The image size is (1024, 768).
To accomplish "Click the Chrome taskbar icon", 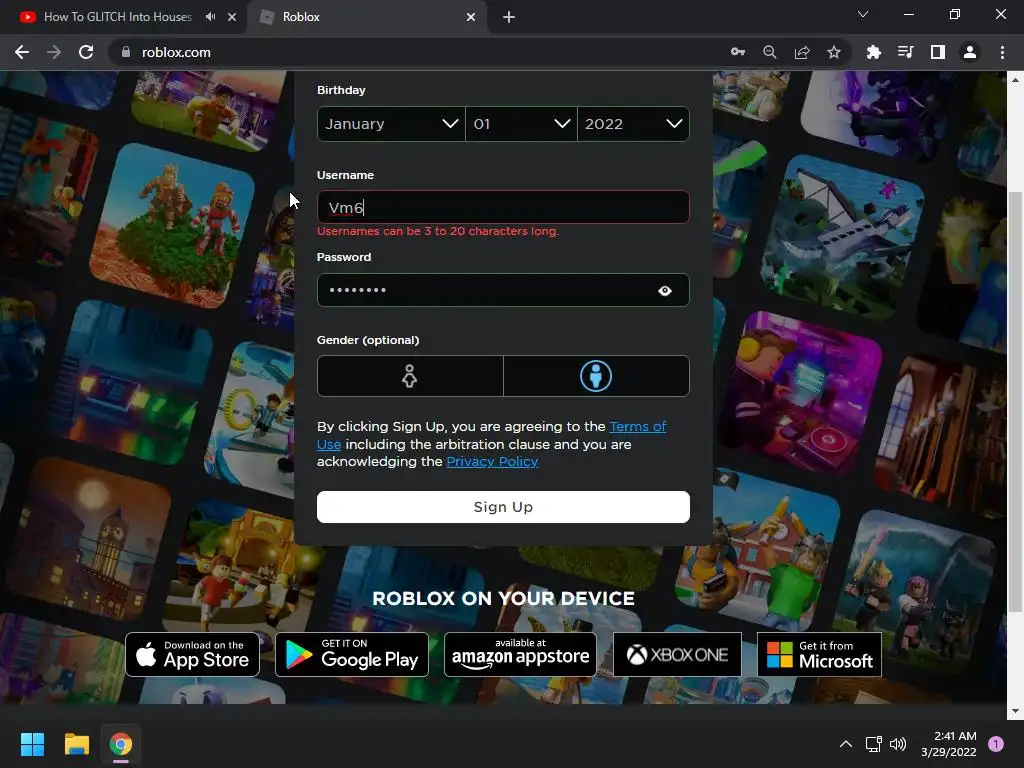I will click(121, 744).
